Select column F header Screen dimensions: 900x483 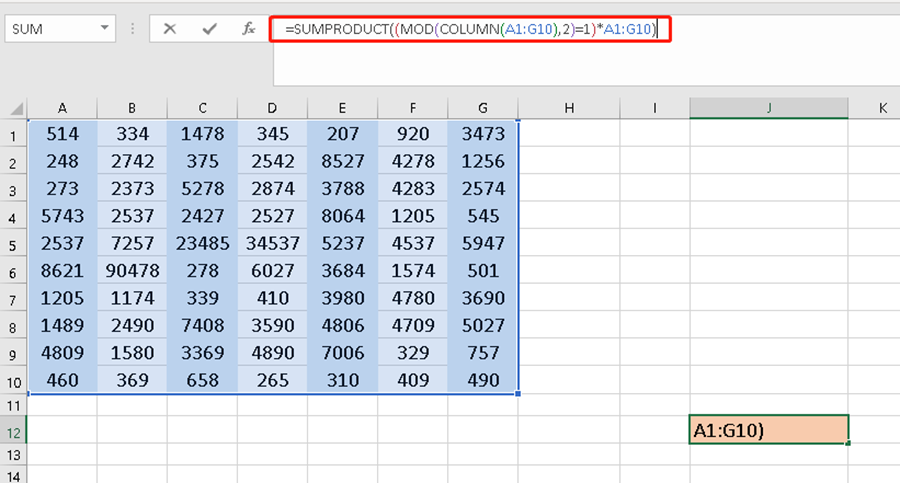pyautogui.click(x=413, y=108)
